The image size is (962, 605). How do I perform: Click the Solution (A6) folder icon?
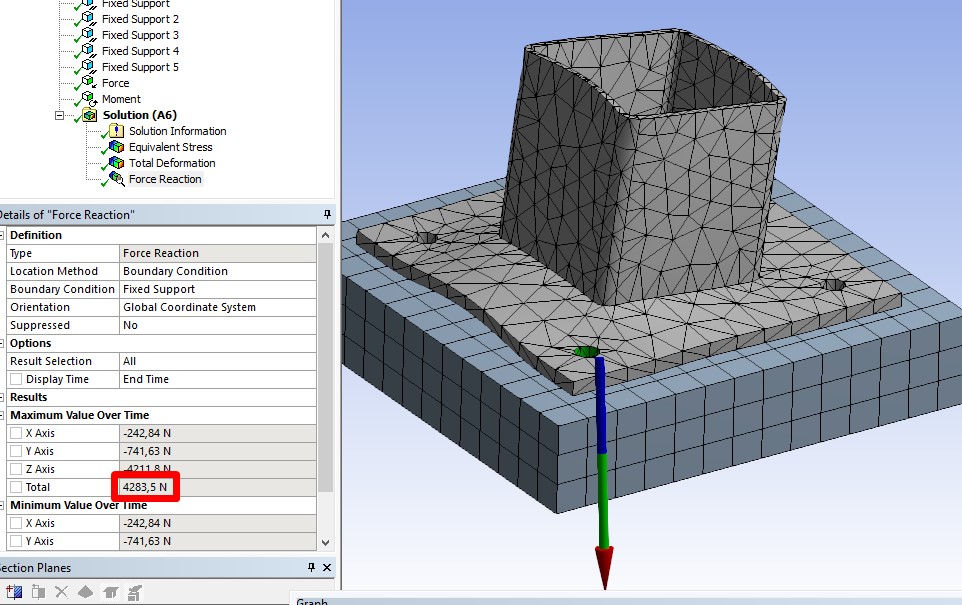[x=90, y=115]
